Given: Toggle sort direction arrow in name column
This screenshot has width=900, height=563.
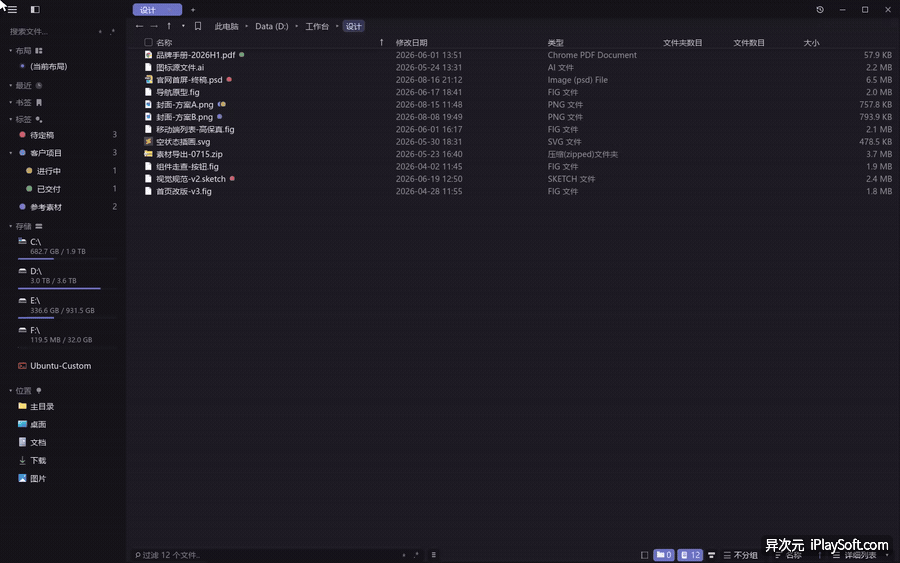Looking at the screenshot, I should coord(381,42).
